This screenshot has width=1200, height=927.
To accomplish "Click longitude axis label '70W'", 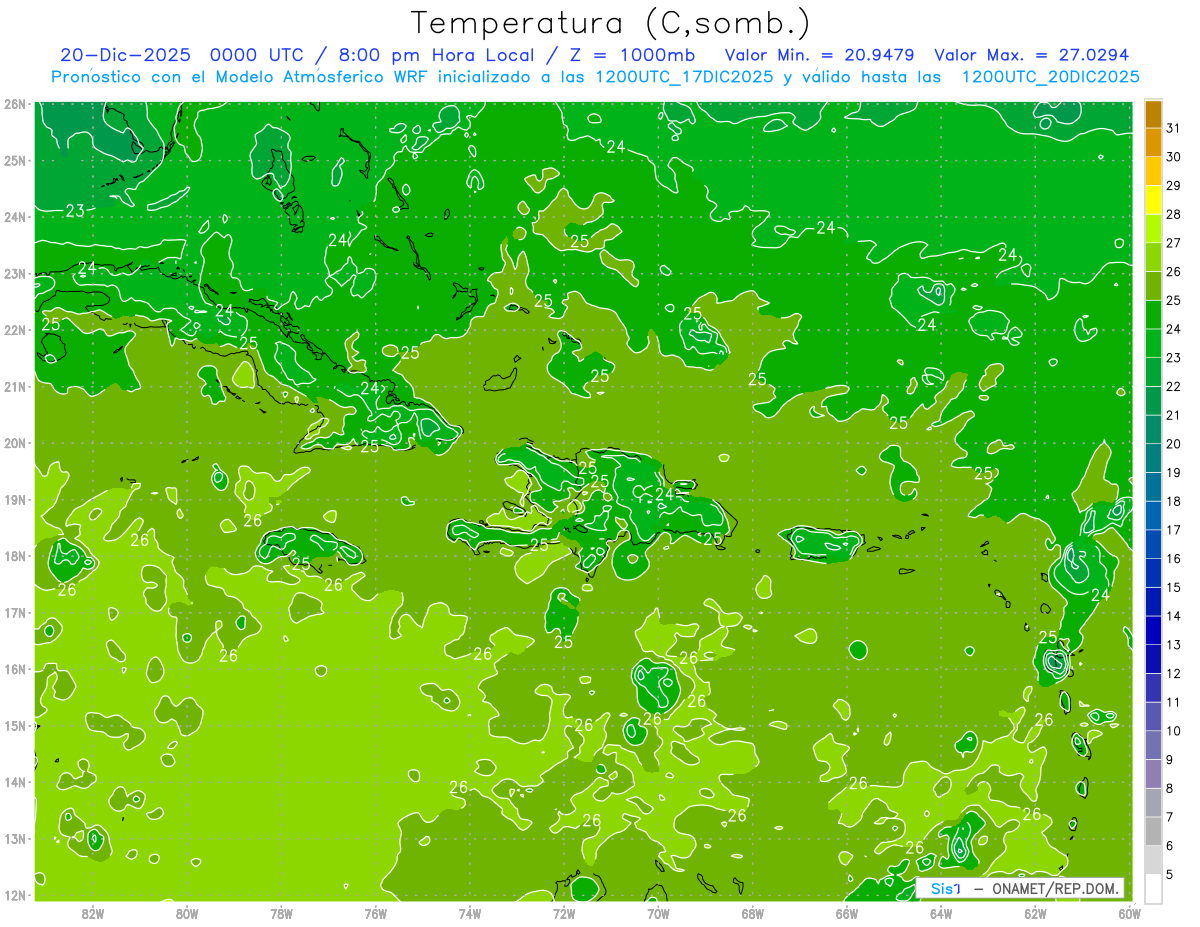I will click(658, 913).
